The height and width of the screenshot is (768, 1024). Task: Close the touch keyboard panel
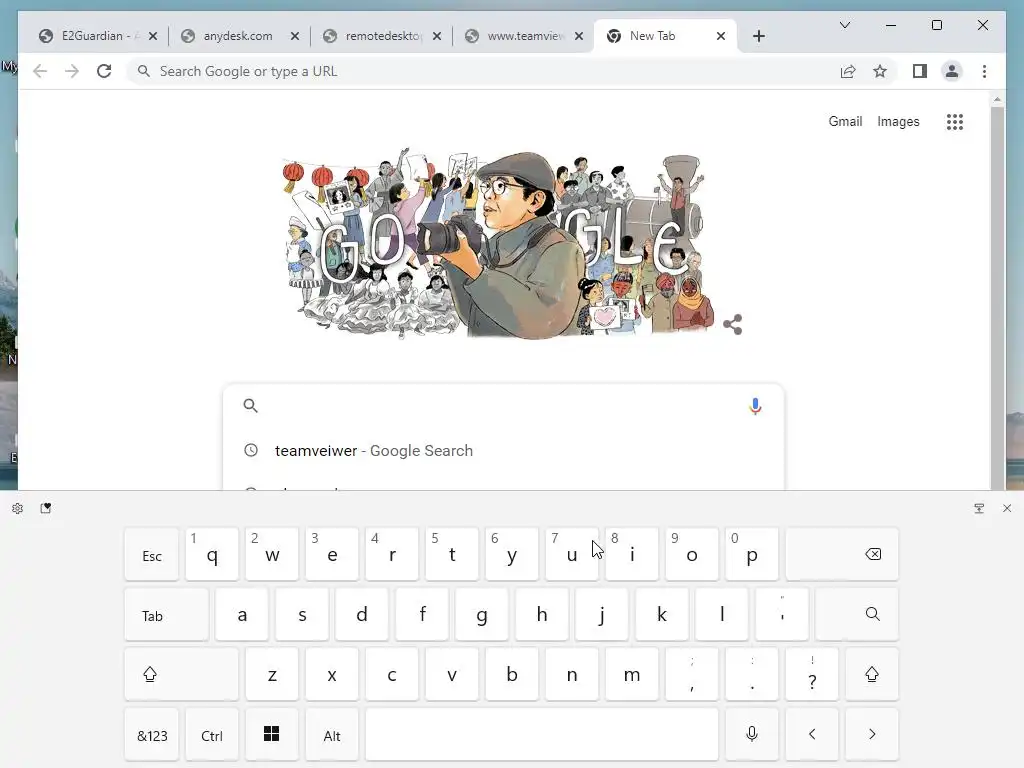coord(1007,508)
